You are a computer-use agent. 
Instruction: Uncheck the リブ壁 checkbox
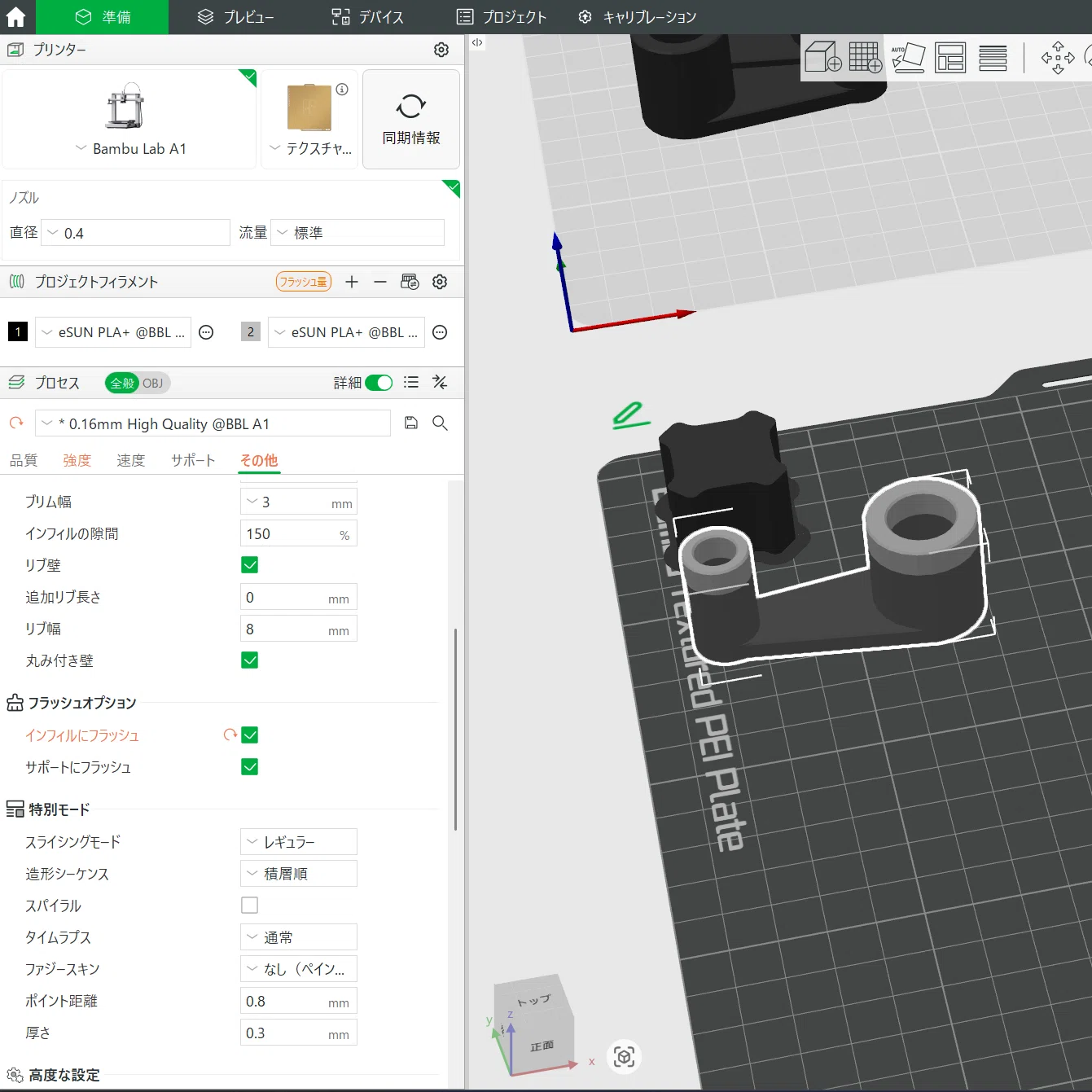(250, 565)
